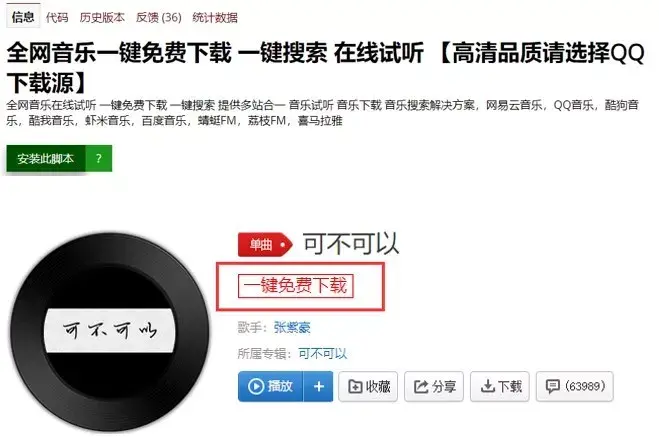
Task: Click the song title 可不可以 heading
Action: (x=351, y=244)
